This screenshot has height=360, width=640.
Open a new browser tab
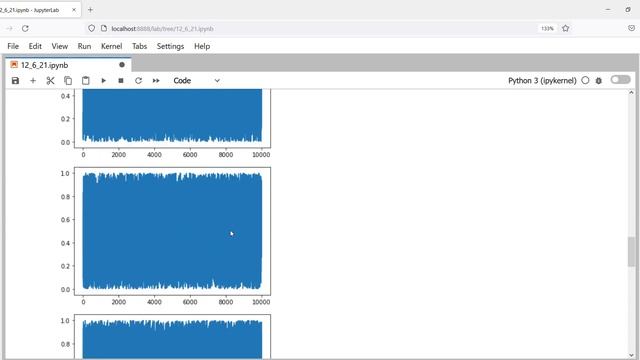coord(90,10)
